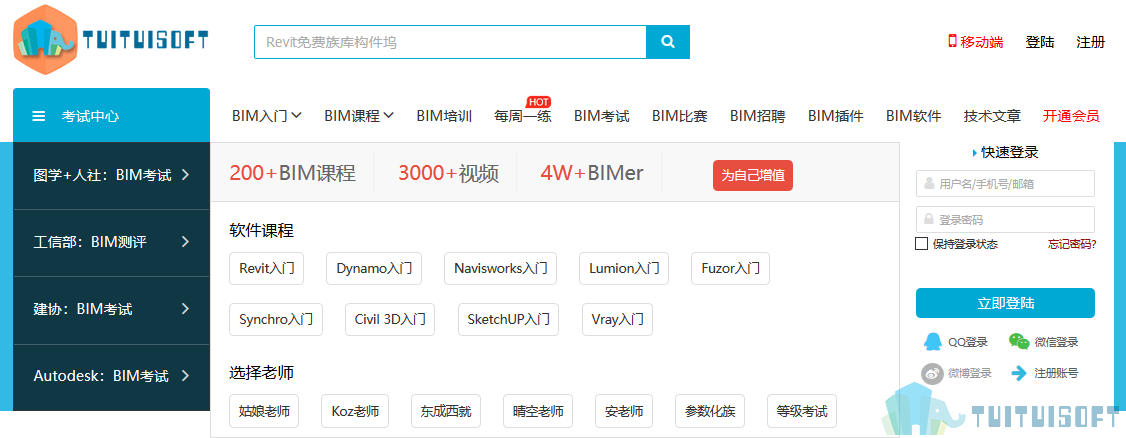Click the QQ penguin login icon

[x=932, y=342]
